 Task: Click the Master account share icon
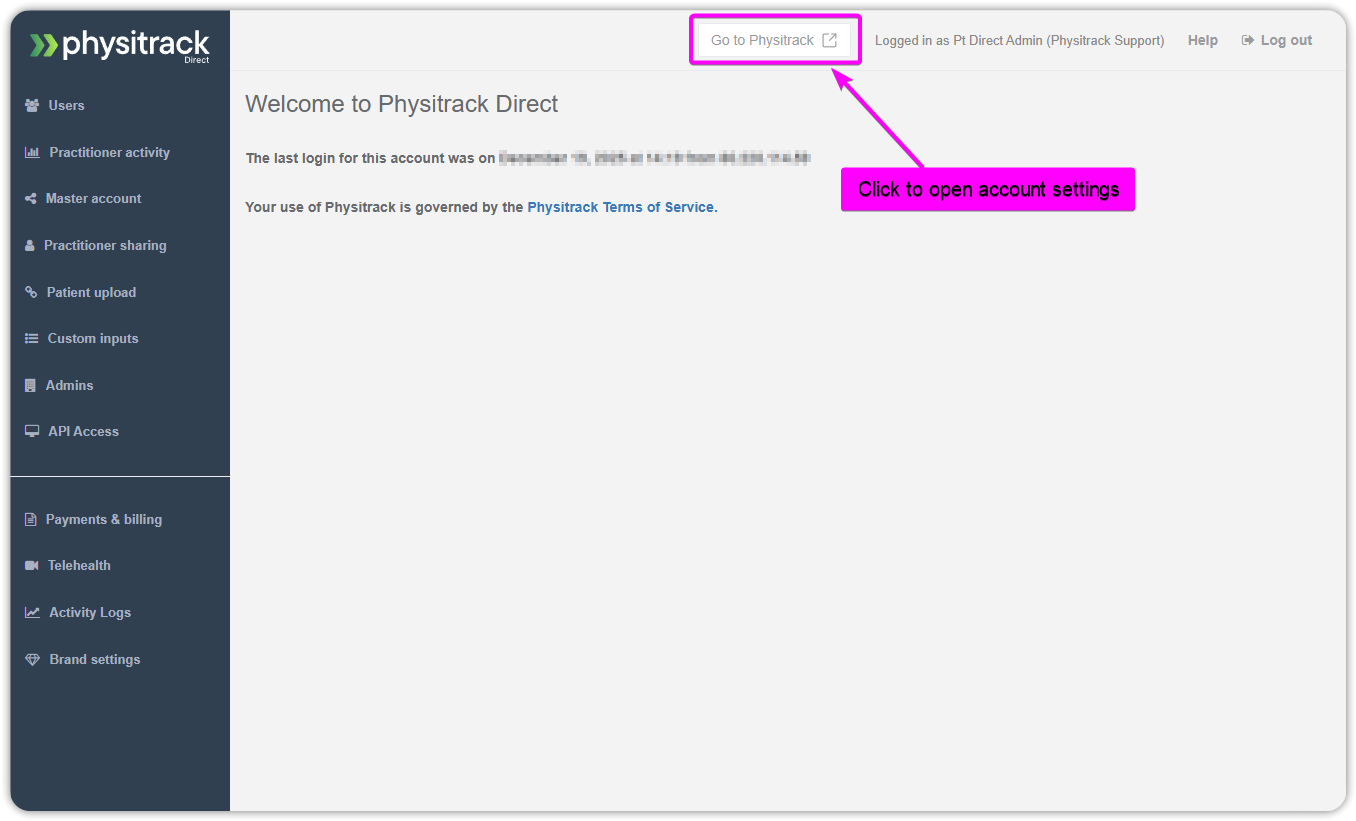pos(31,198)
